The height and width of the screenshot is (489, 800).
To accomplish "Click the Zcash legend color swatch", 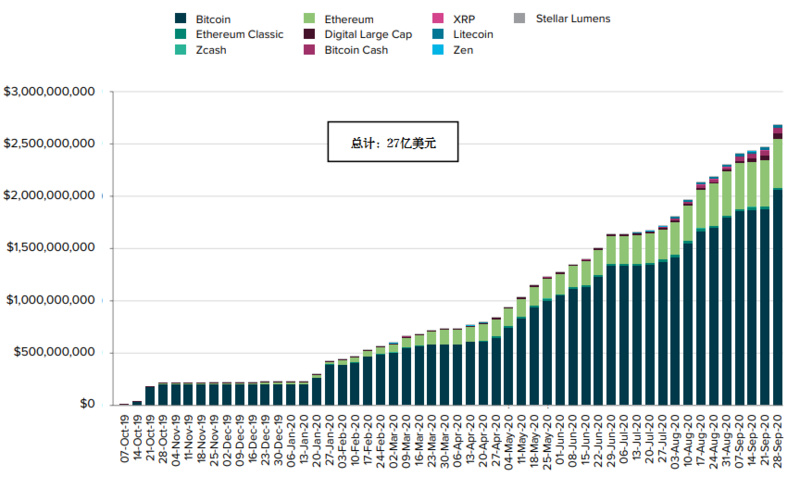I will (x=180, y=50).
